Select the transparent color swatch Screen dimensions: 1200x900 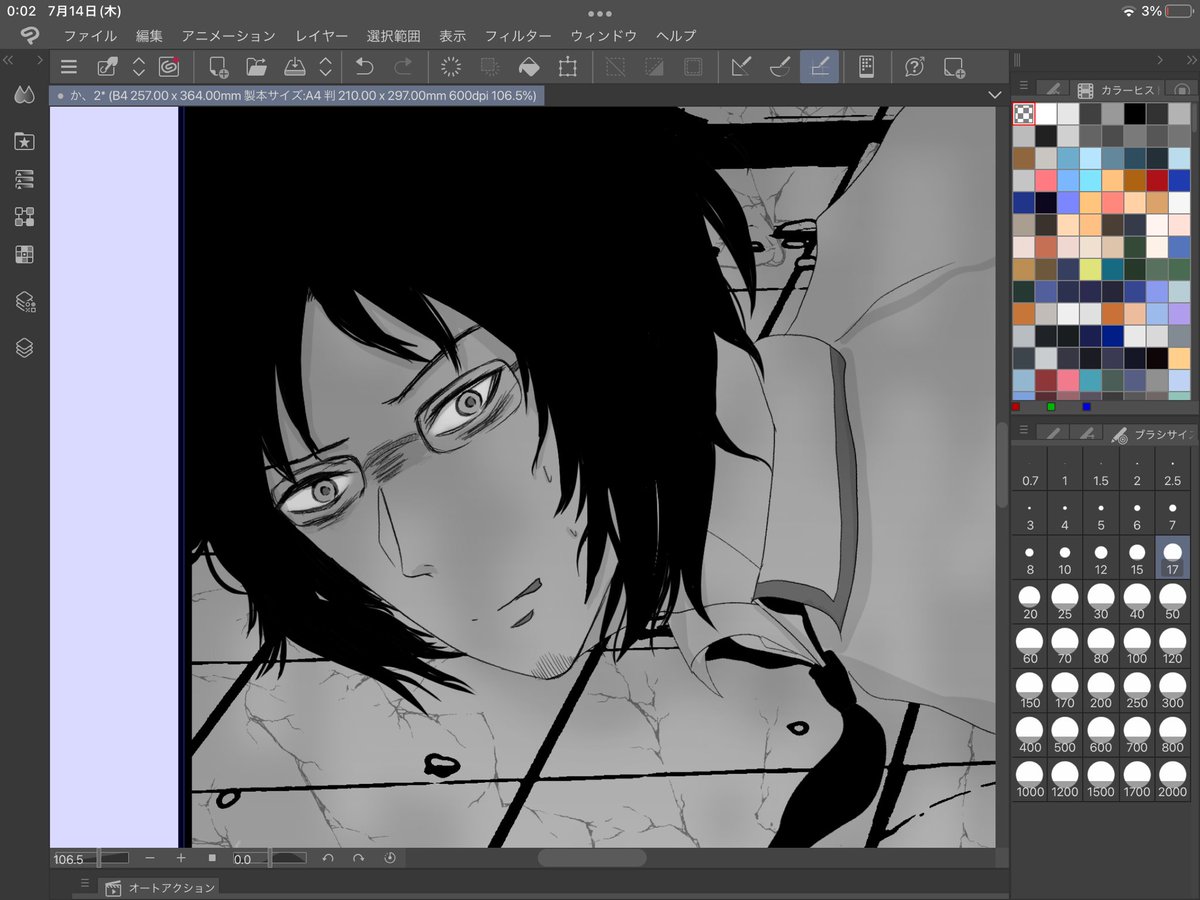(1023, 113)
